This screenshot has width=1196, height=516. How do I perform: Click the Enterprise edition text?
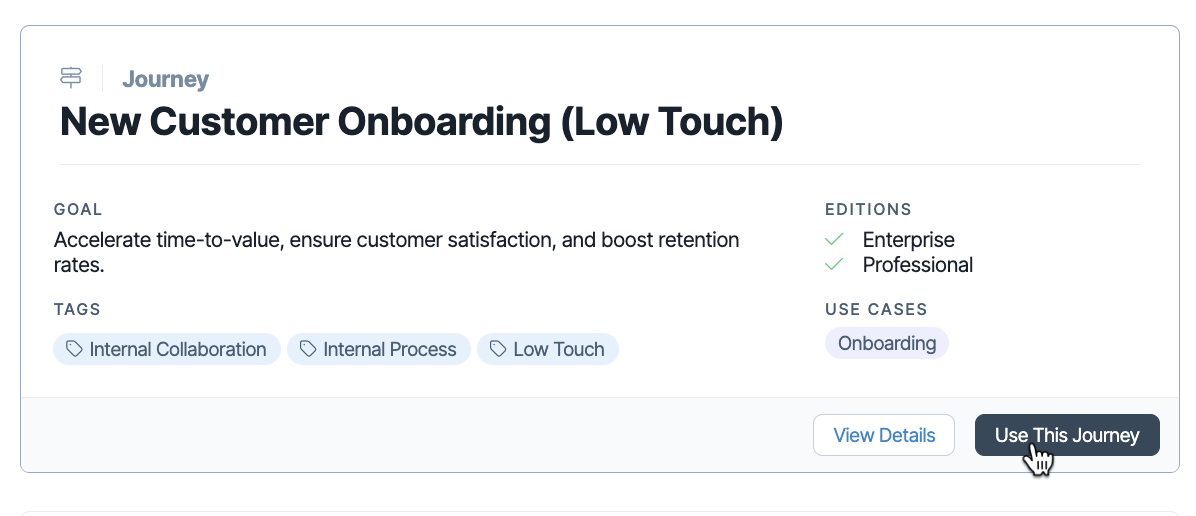pos(908,240)
